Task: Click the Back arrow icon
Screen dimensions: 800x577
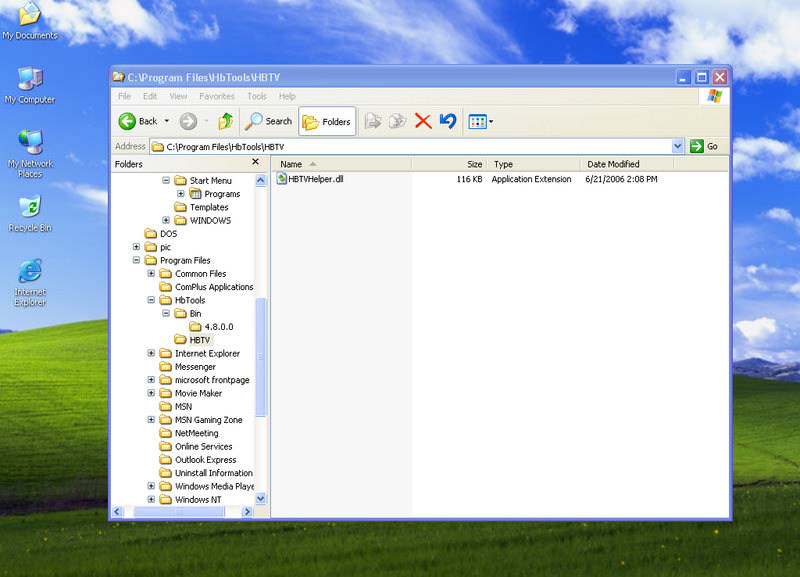Action: (x=127, y=121)
